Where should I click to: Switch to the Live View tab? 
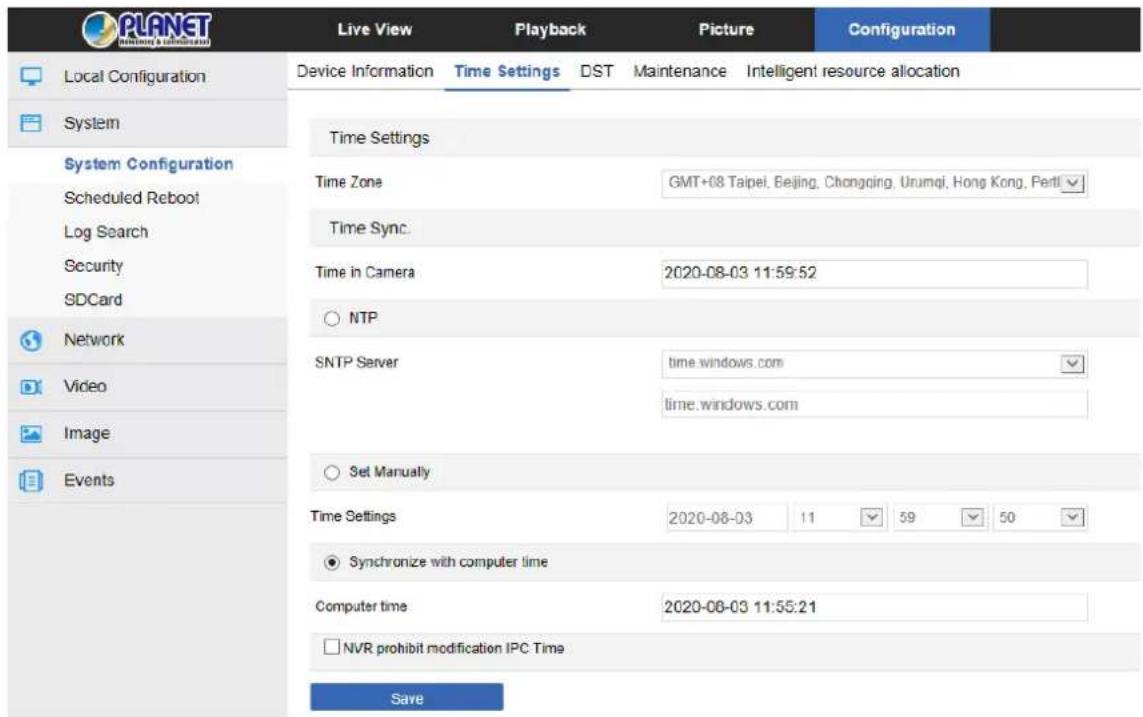[375, 29]
